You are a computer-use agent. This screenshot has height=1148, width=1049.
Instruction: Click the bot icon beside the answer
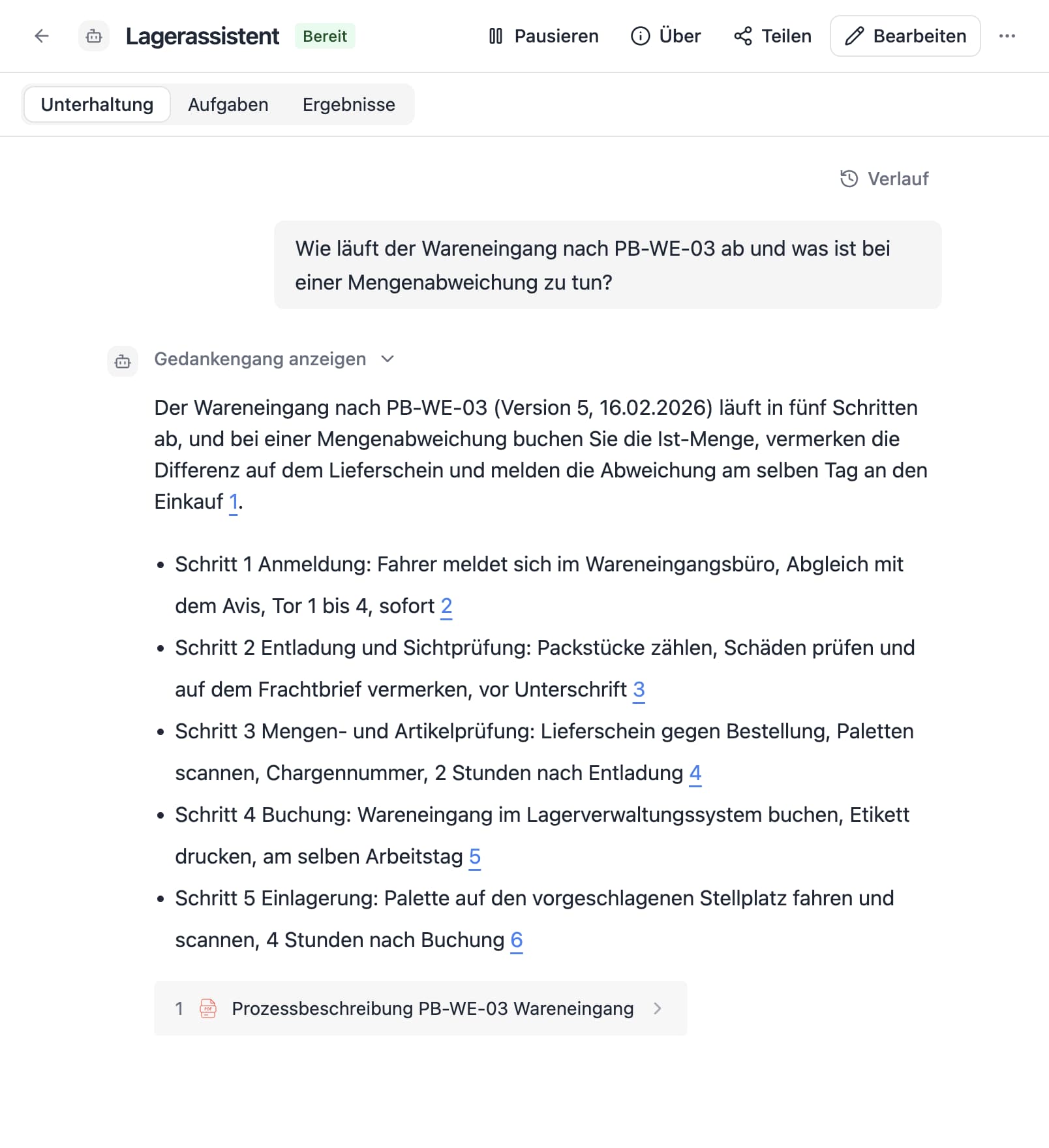(123, 361)
